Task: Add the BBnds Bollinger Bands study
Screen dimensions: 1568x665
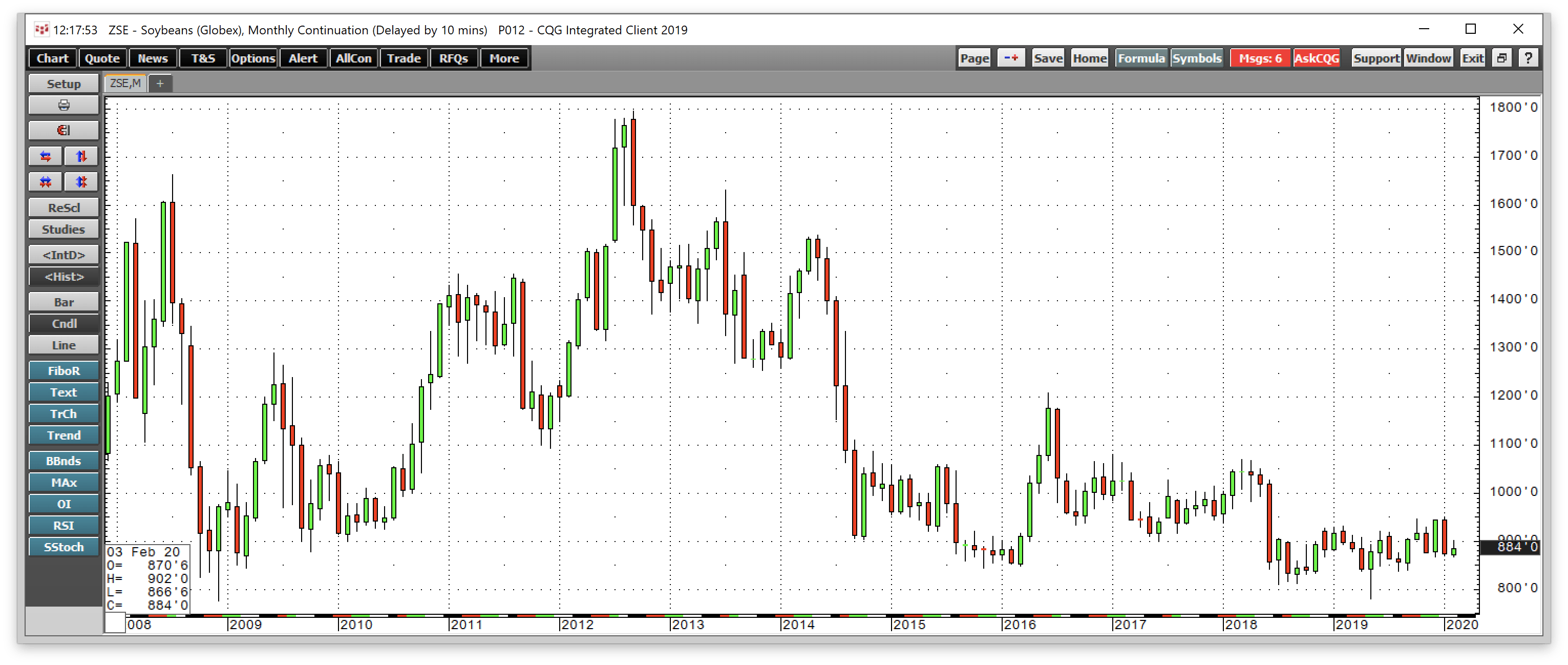Action: coord(63,461)
